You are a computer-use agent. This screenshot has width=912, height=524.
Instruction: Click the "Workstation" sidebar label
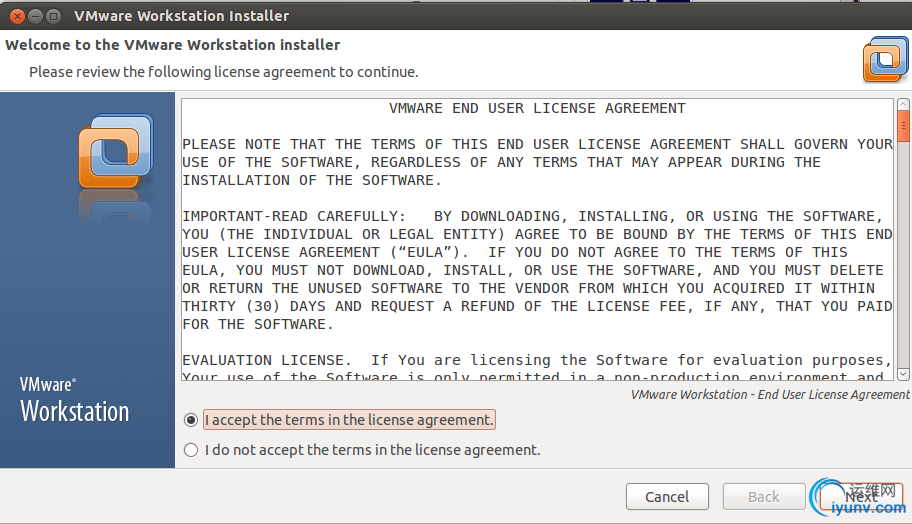[75, 412]
